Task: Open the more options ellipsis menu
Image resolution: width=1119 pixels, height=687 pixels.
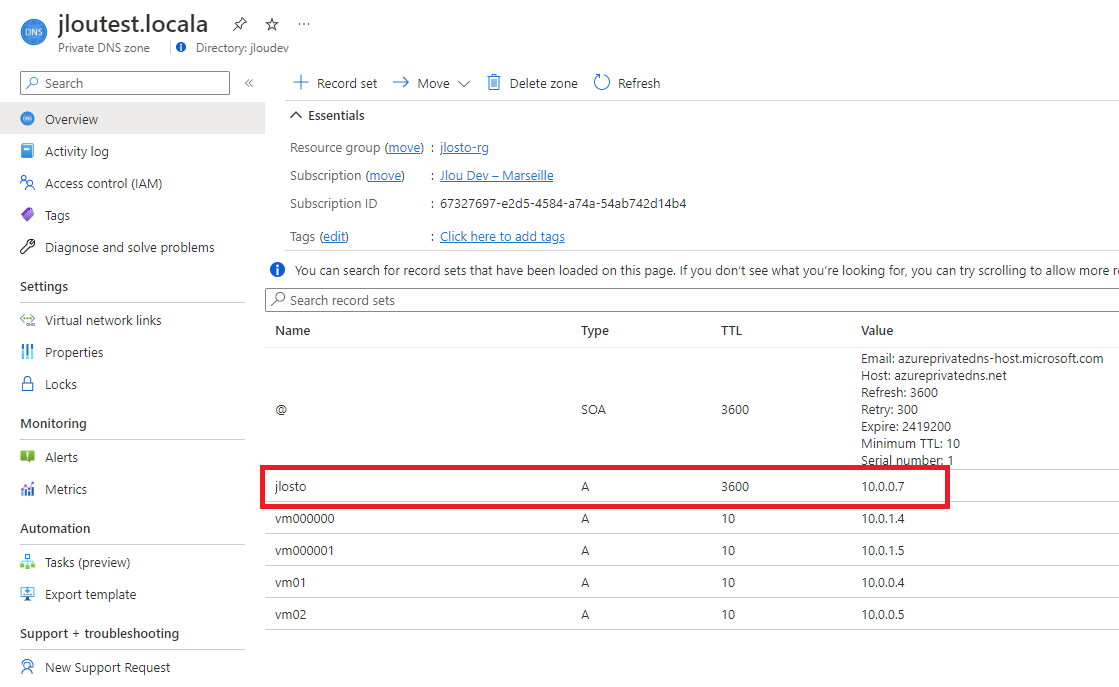Action: coord(304,24)
